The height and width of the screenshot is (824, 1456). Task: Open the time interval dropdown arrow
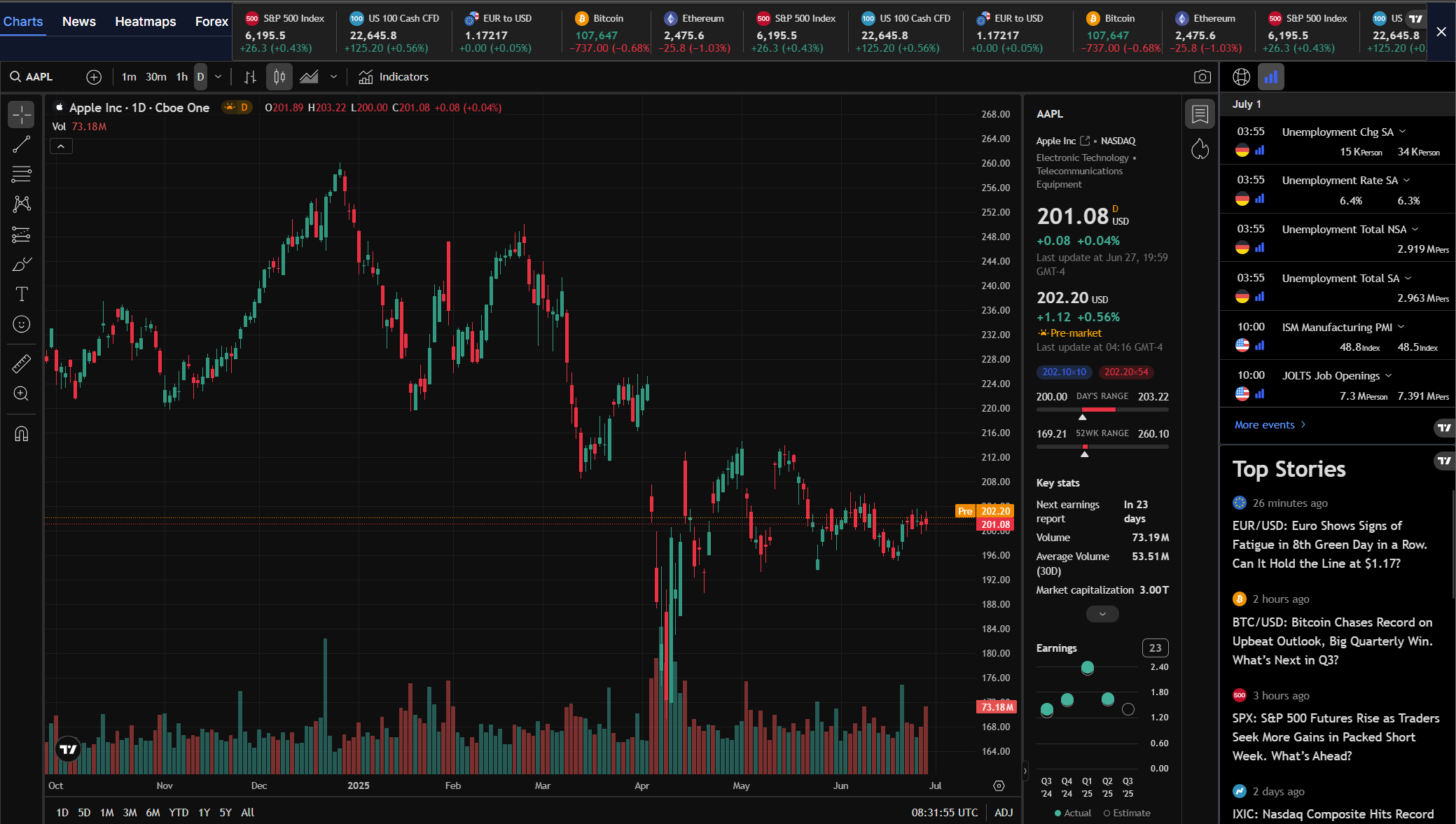pos(219,77)
